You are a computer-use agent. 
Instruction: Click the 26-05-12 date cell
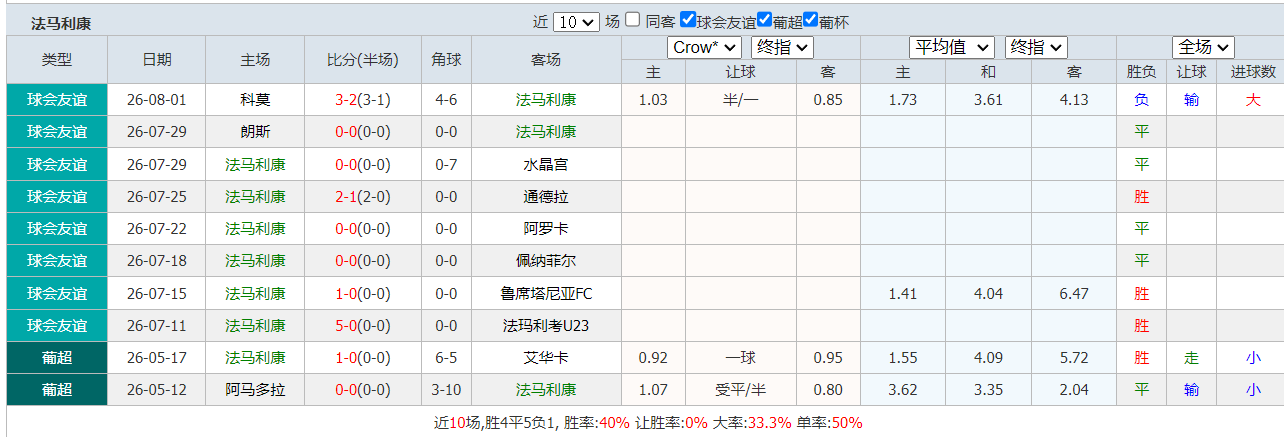point(156,389)
